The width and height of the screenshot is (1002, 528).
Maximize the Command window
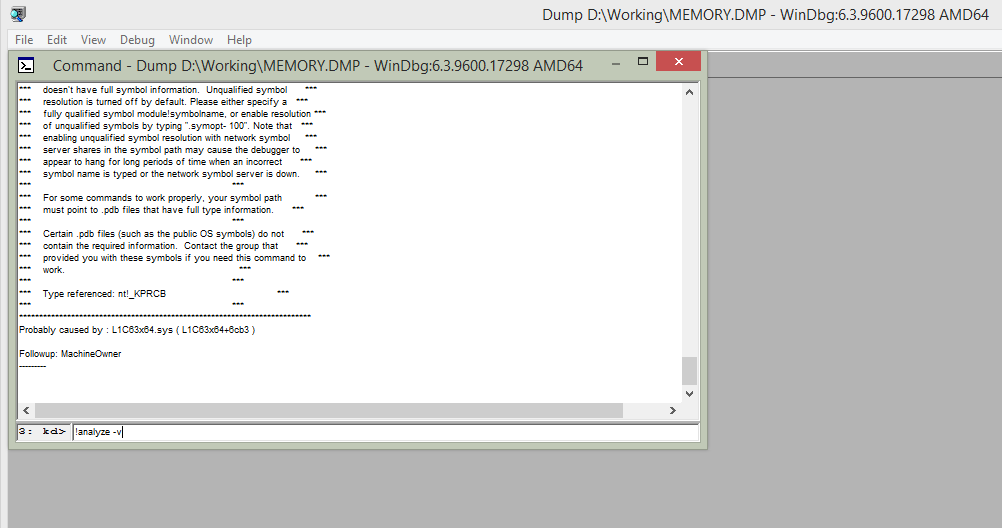(x=643, y=61)
